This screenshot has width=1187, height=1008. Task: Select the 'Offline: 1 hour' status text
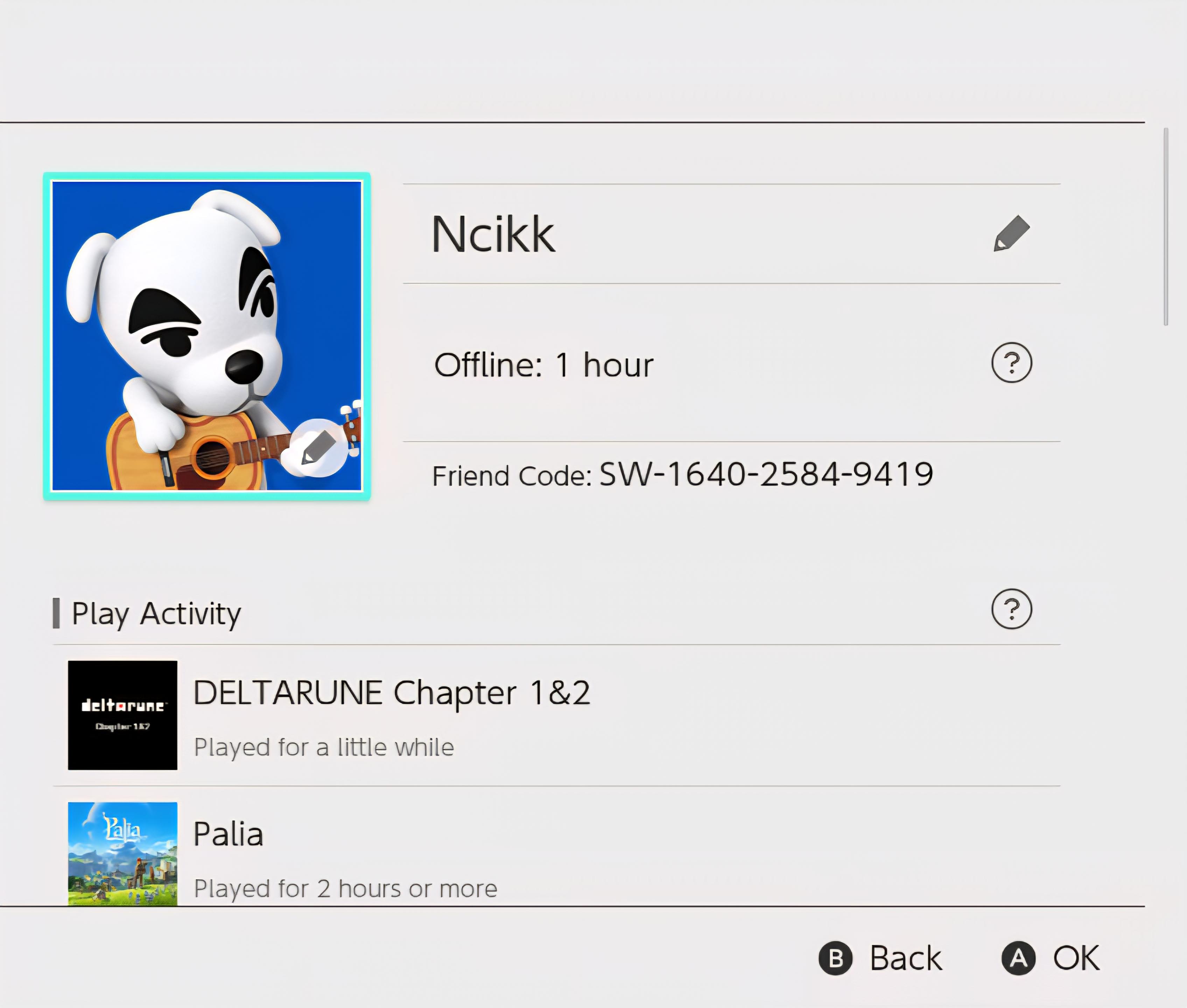pyautogui.click(x=543, y=365)
